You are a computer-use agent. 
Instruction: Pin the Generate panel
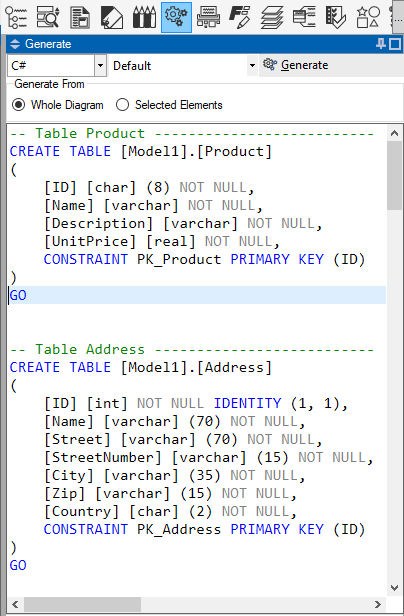click(x=380, y=44)
